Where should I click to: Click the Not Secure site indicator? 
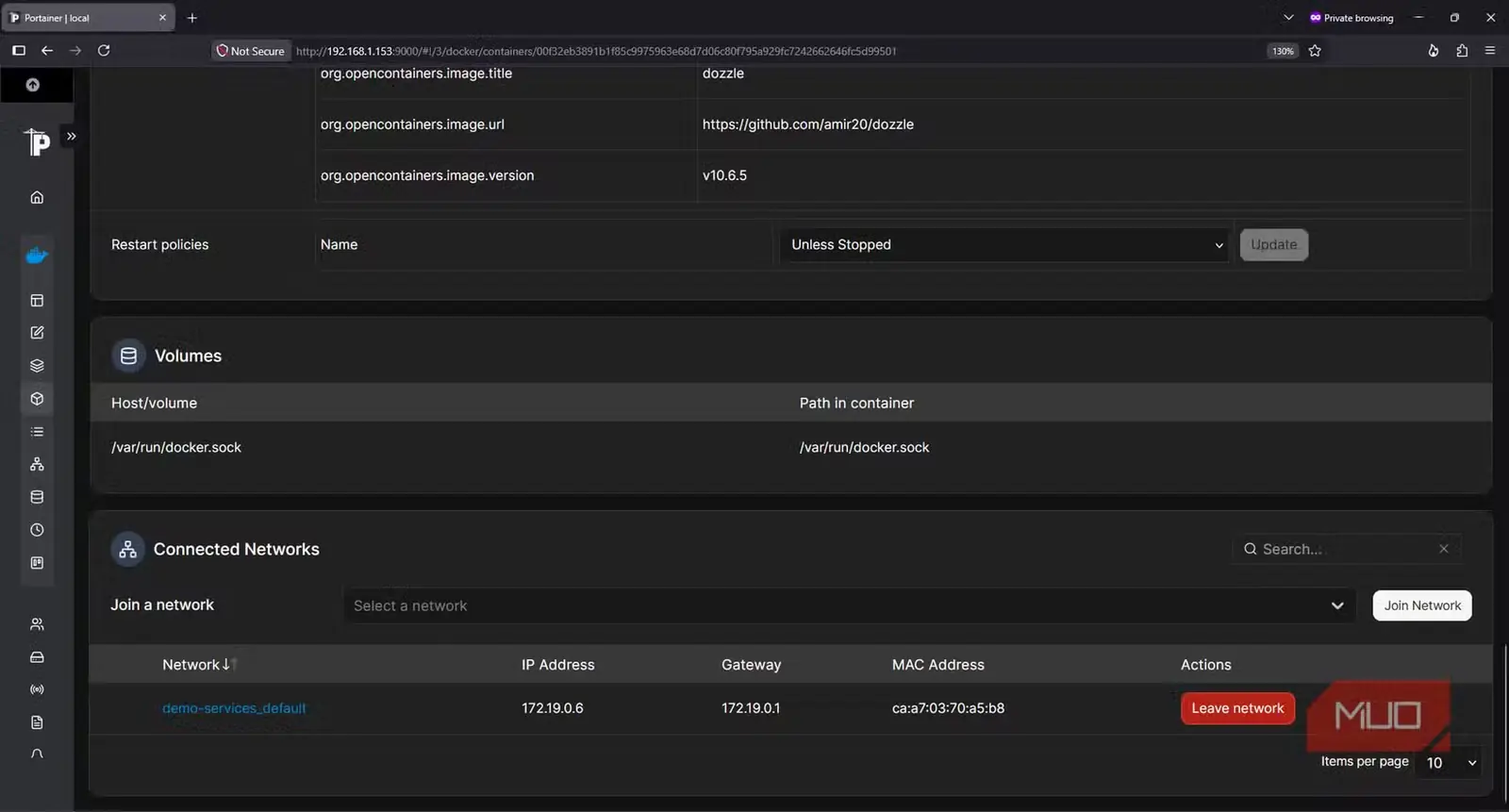click(x=250, y=51)
